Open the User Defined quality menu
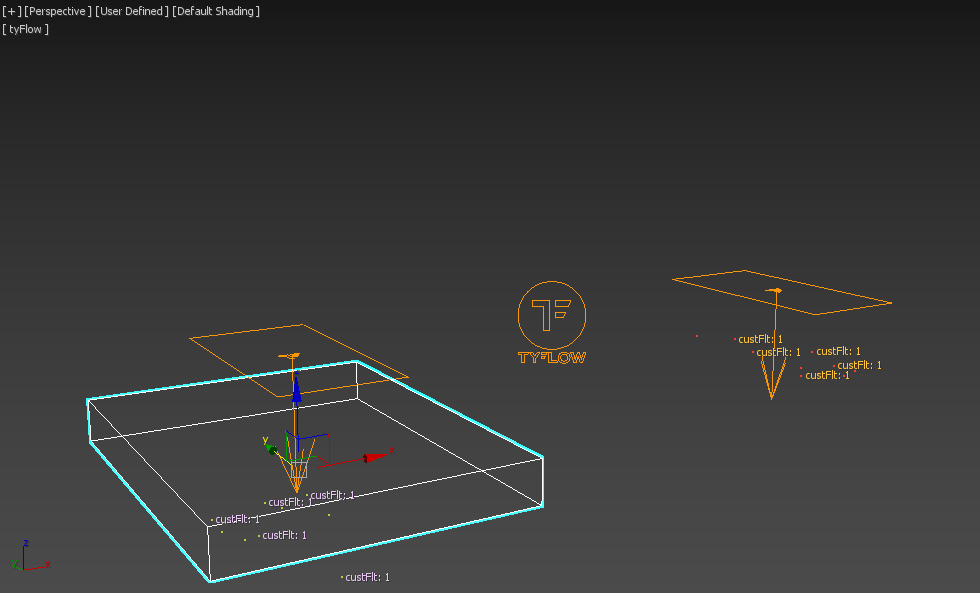This screenshot has width=980, height=593. (130, 11)
